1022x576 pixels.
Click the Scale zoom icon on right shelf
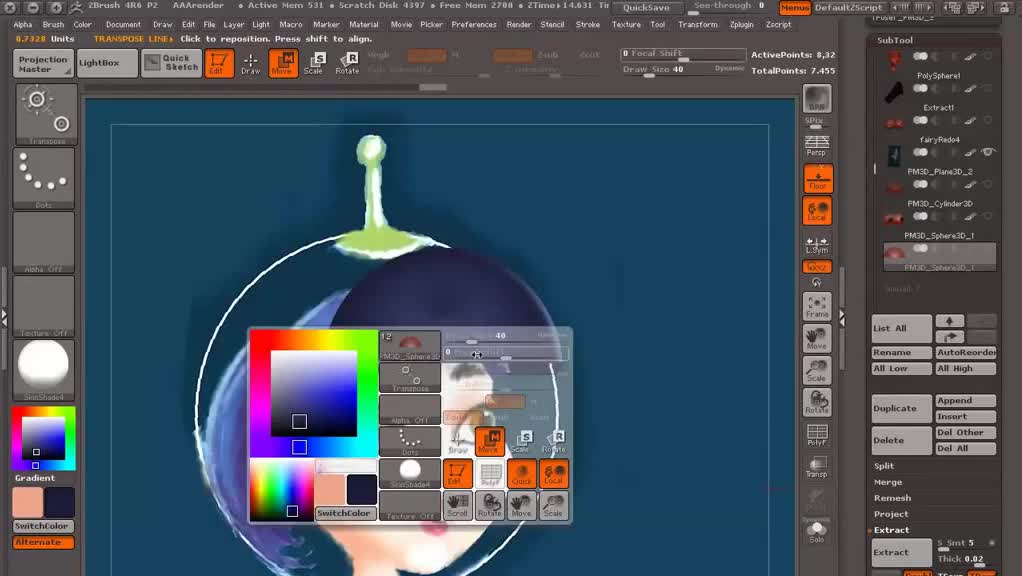click(x=817, y=370)
